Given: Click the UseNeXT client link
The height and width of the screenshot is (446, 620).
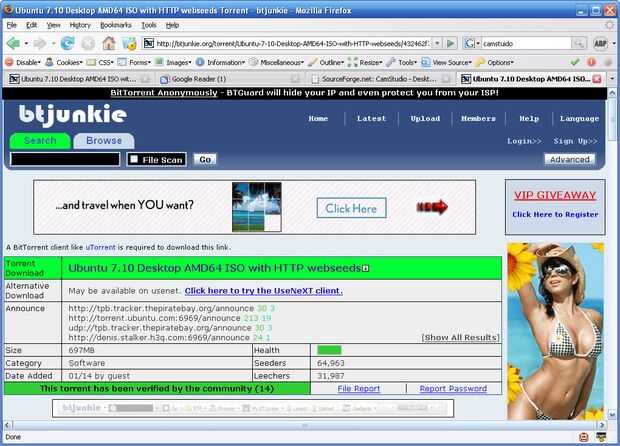Looking at the screenshot, I should tap(264, 291).
